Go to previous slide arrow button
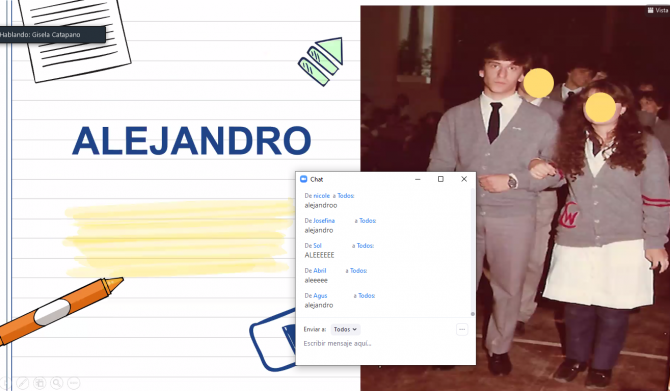670x391 pixels. (x=4, y=383)
